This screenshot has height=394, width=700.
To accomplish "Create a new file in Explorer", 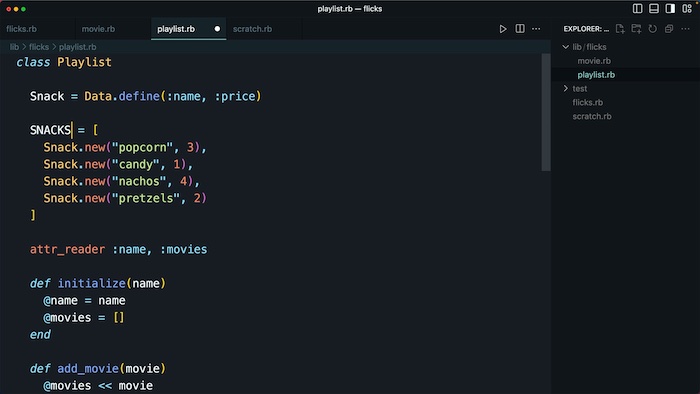I will click(620, 29).
